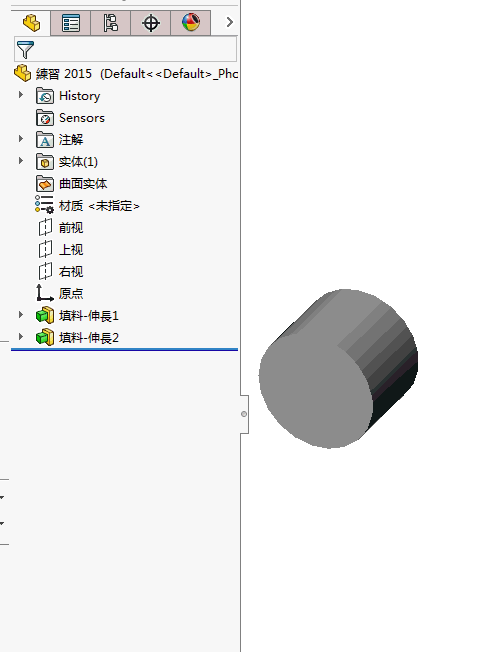Click the 注解 annotations folder icon
Viewport: 488px width, 652px height.
coord(44,140)
